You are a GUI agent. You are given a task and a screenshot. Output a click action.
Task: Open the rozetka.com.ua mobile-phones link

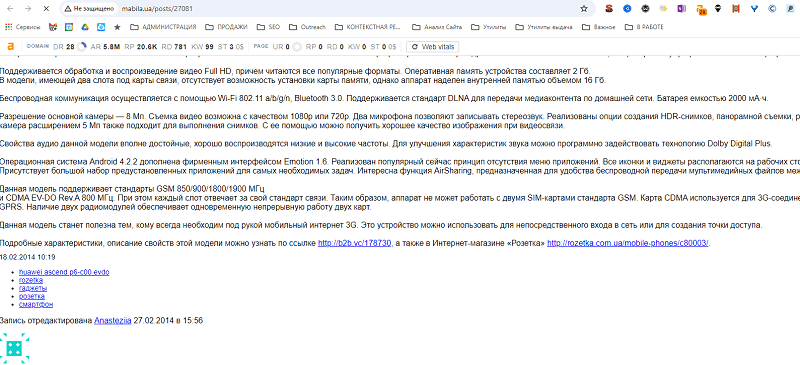(x=628, y=244)
